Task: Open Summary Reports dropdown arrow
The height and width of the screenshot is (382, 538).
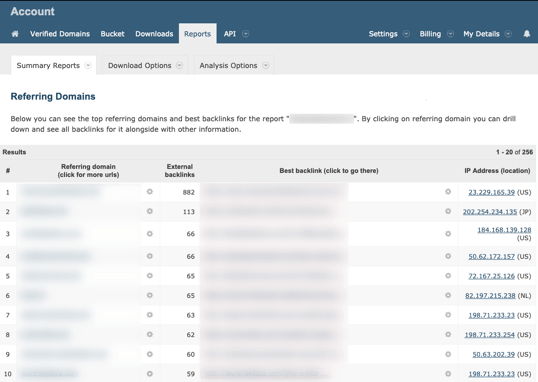Action: 88,65
